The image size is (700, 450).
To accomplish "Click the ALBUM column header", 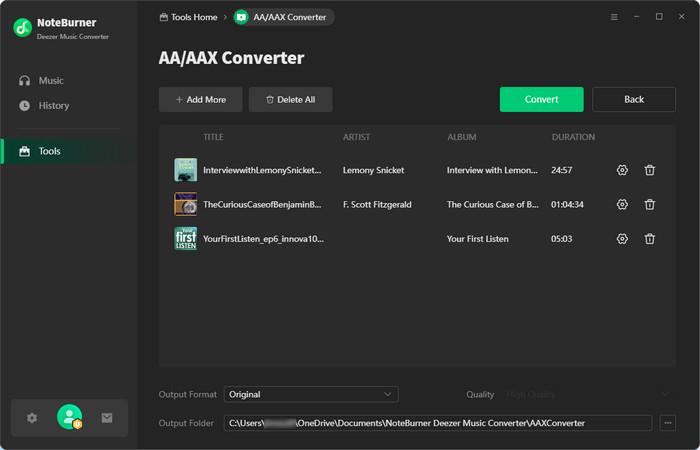I will coord(462,137).
